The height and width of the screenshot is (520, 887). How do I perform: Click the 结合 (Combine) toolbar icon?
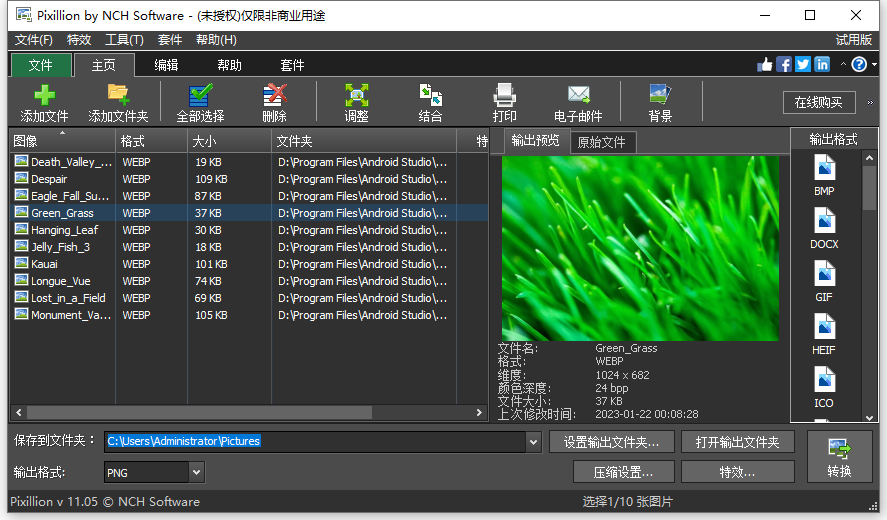[x=430, y=102]
